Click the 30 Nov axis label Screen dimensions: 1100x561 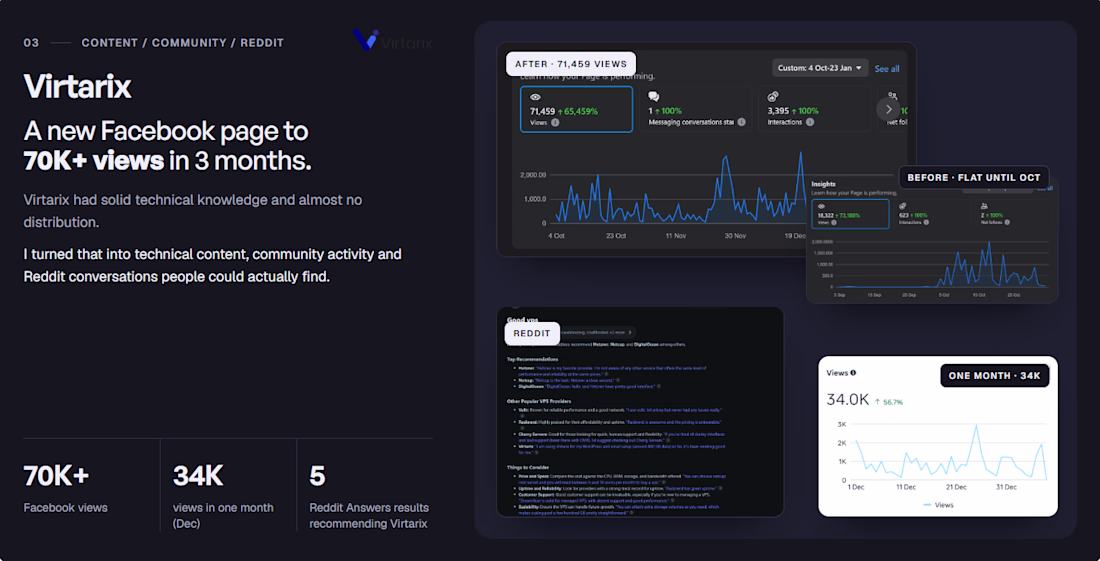pos(737,236)
